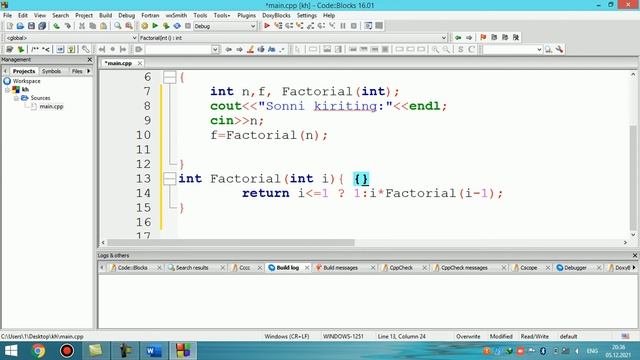Select main.cpp in the project tree
This screenshot has width=640, height=360.
(x=51, y=107)
